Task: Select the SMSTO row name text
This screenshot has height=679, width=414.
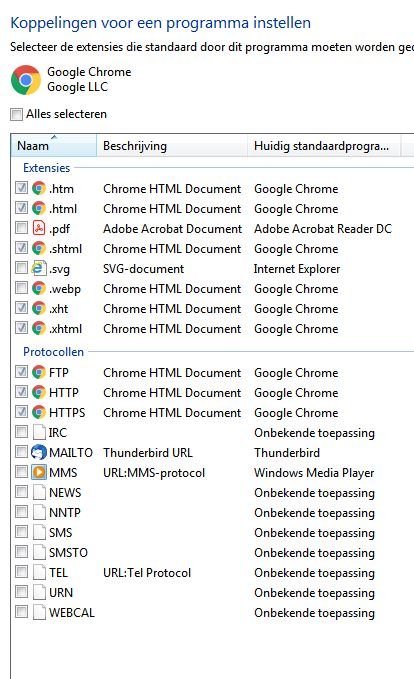Action: click(68, 553)
